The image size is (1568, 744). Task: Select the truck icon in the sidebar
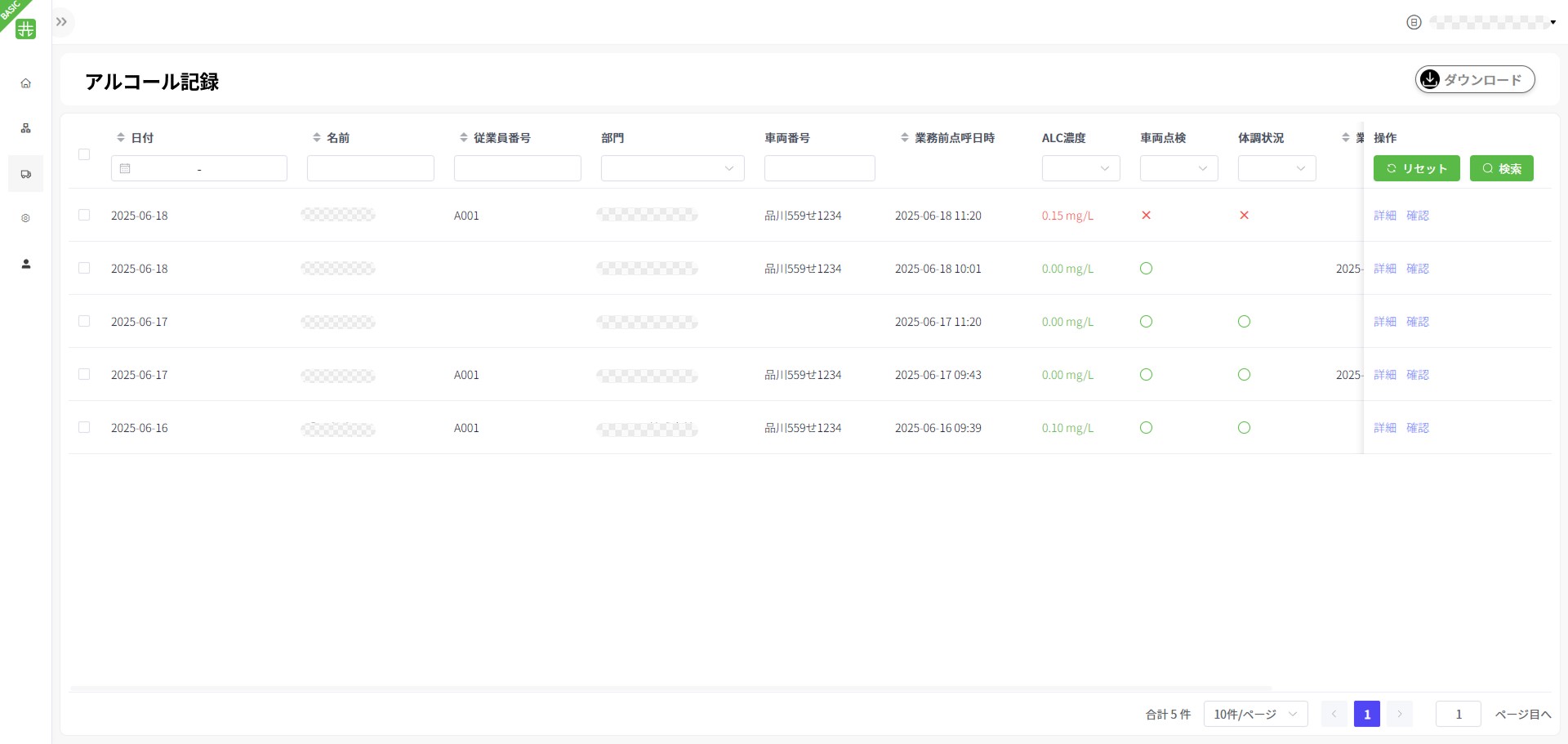point(26,174)
